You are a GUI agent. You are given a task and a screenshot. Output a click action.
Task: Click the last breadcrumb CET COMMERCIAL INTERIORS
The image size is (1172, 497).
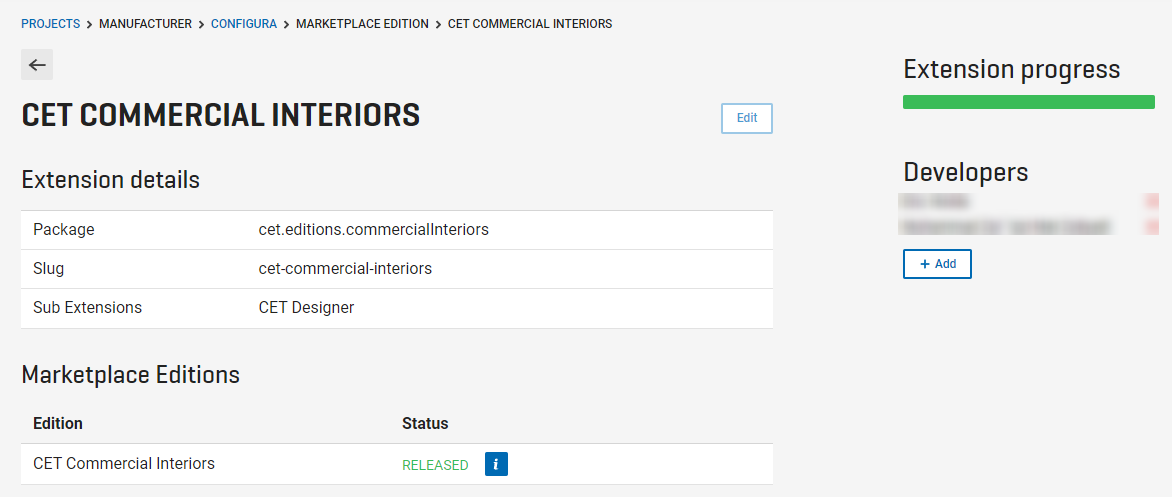(530, 24)
